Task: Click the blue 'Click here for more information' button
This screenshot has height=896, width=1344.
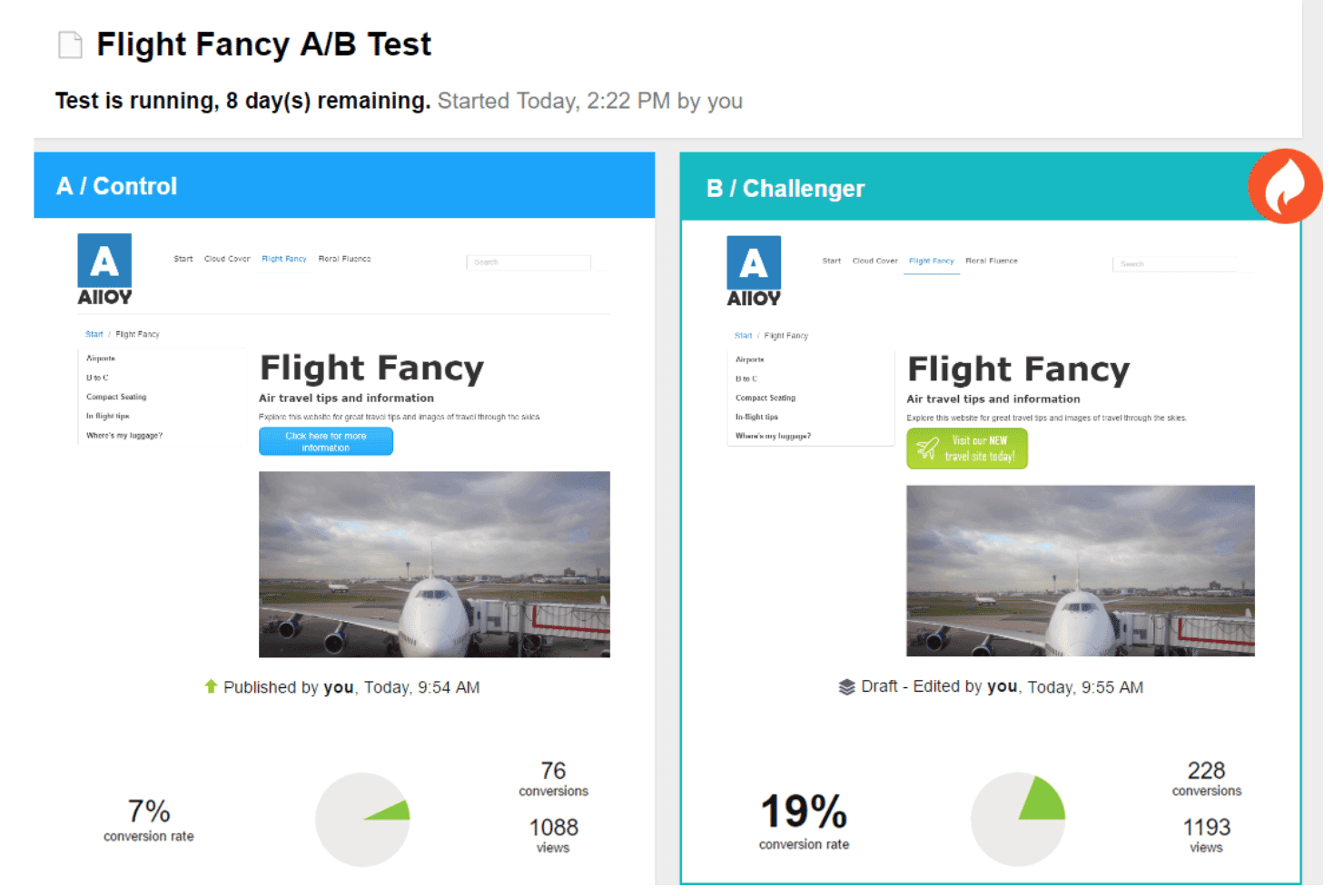Action: [x=326, y=441]
